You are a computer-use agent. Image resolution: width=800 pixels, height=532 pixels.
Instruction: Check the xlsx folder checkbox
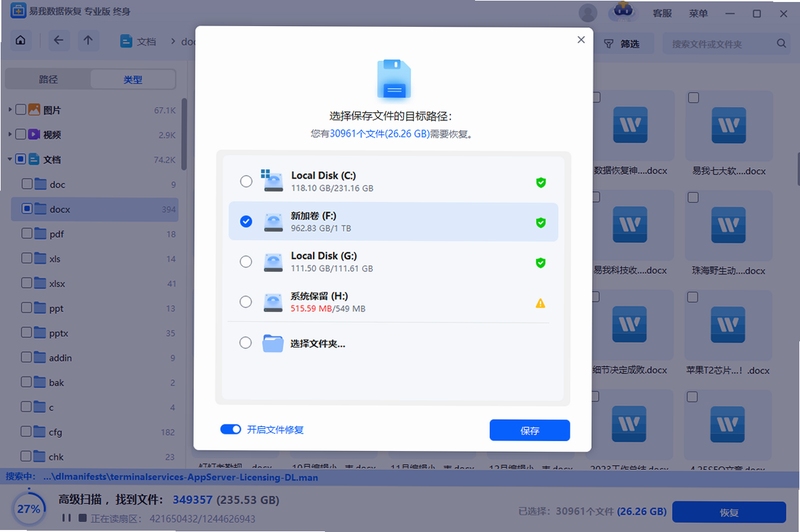click(27, 283)
